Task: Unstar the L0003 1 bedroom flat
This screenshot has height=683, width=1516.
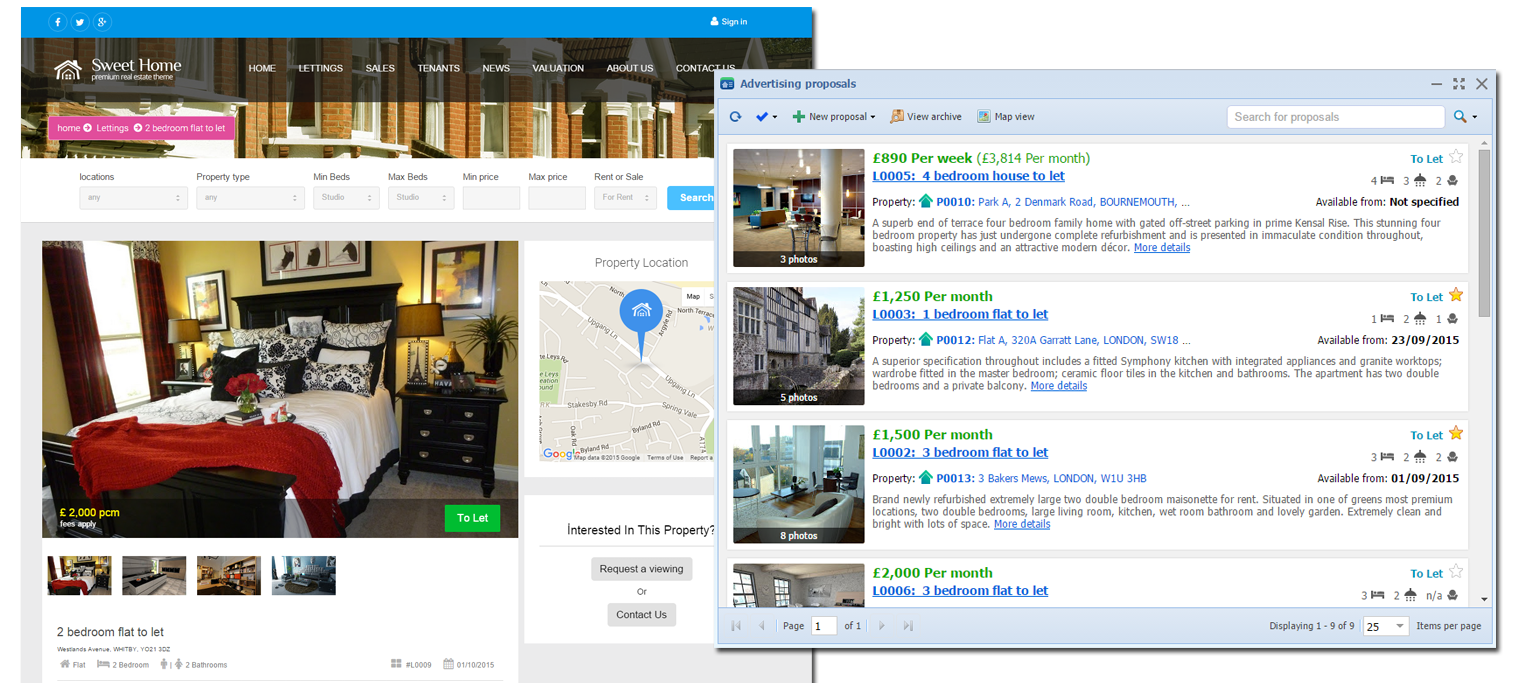Action: pos(1456,295)
